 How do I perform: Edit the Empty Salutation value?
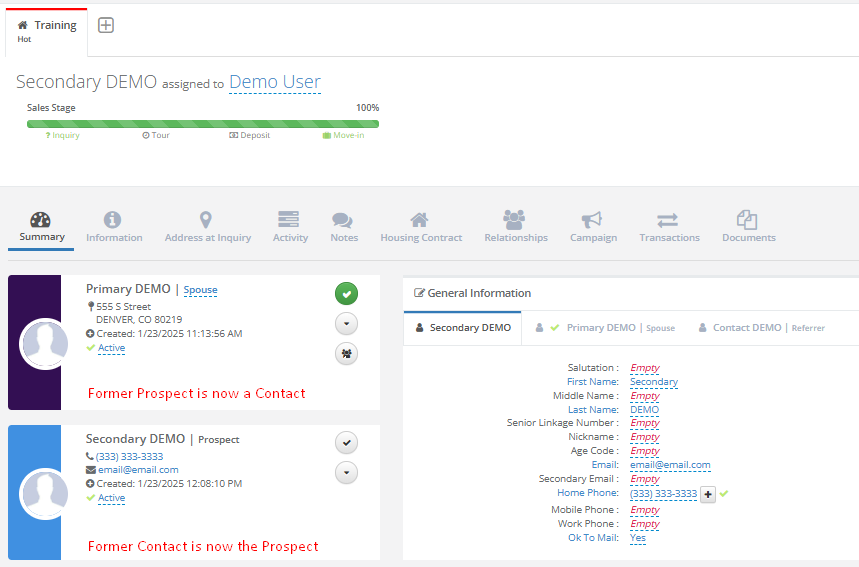(x=645, y=368)
